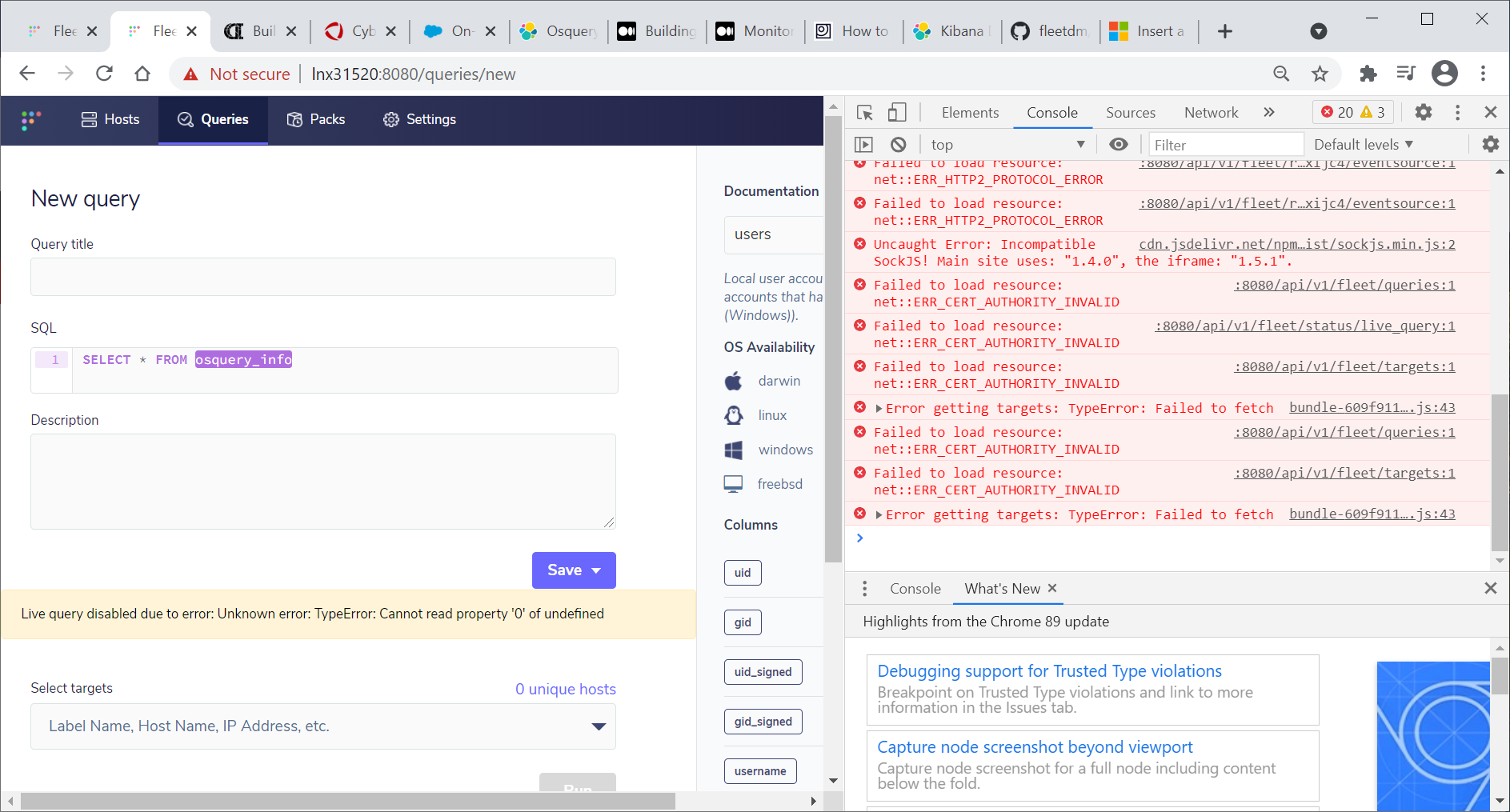Expand the Default levels dropdown
The width and height of the screenshot is (1510, 812).
[1364, 145]
